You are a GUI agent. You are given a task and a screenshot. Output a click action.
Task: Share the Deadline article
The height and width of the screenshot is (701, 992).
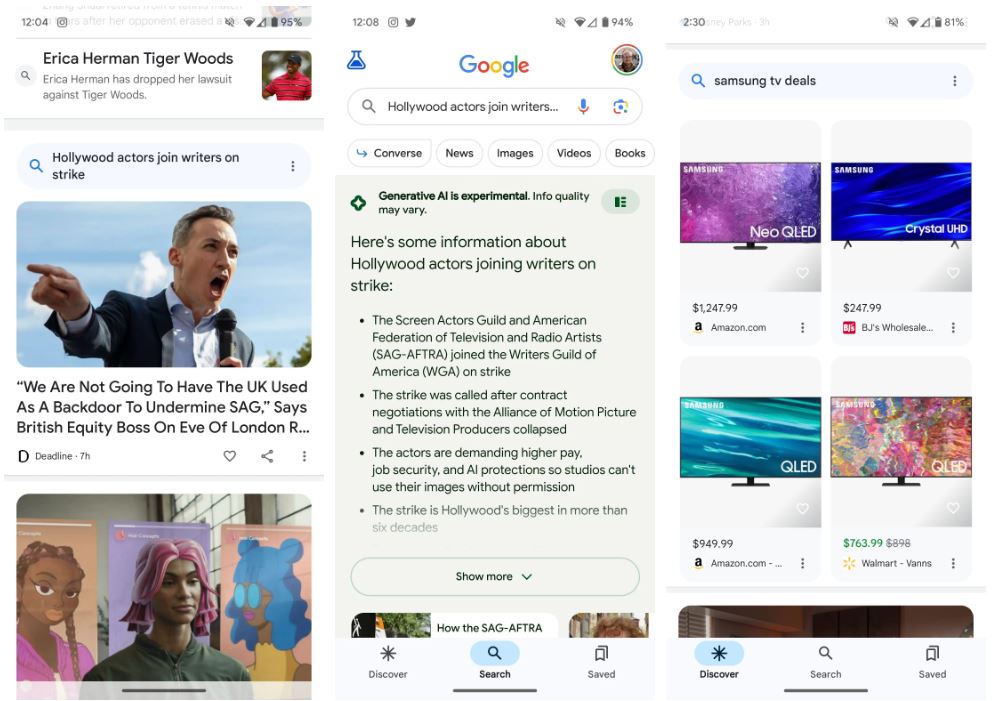(x=268, y=456)
